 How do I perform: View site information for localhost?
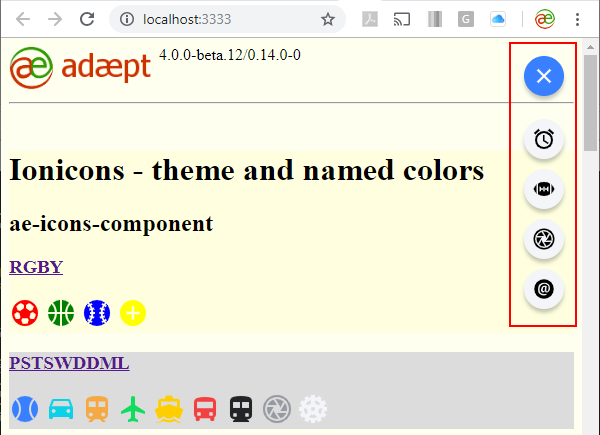tap(127, 19)
